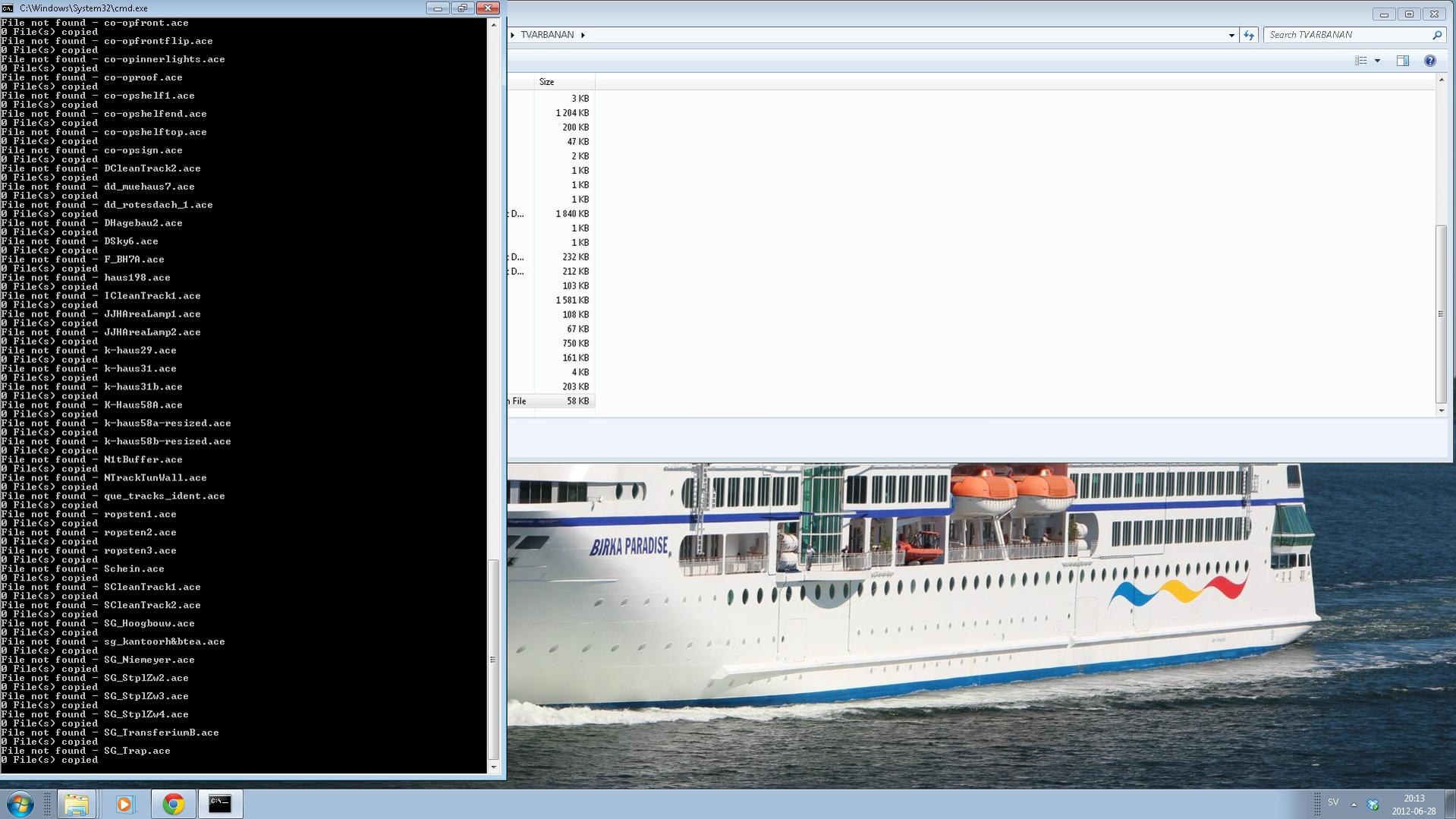Open Explorer help icon
1456x819 pixels.
[x=1430, y=61]
